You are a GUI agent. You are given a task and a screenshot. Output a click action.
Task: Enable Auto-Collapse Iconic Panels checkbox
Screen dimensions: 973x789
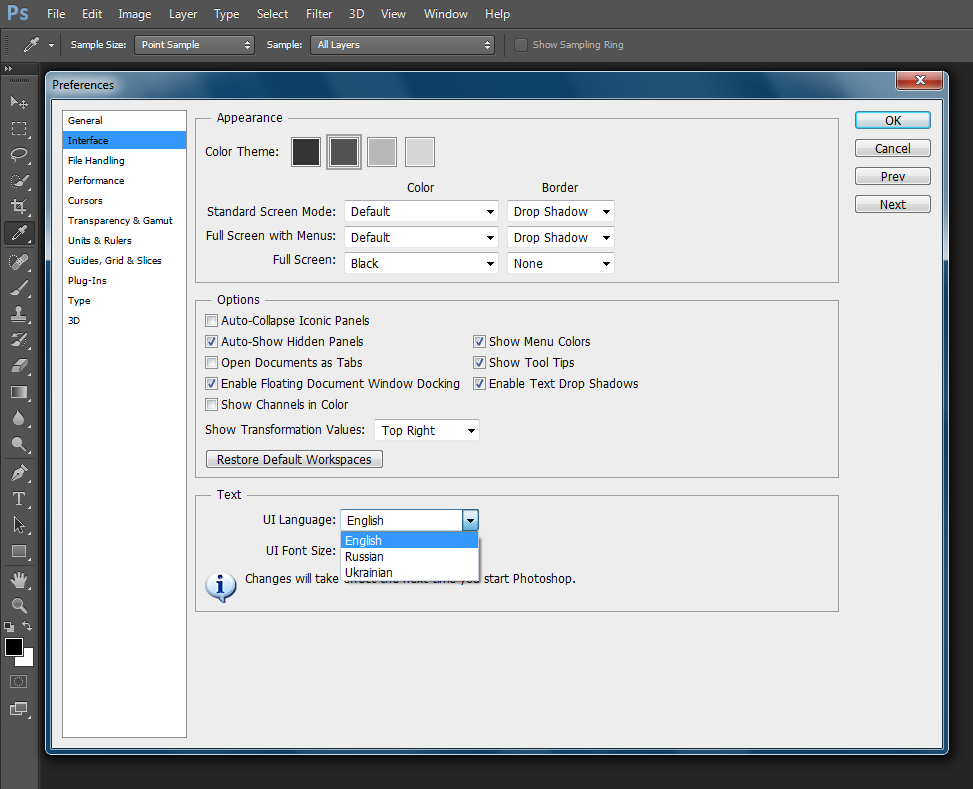211,321
